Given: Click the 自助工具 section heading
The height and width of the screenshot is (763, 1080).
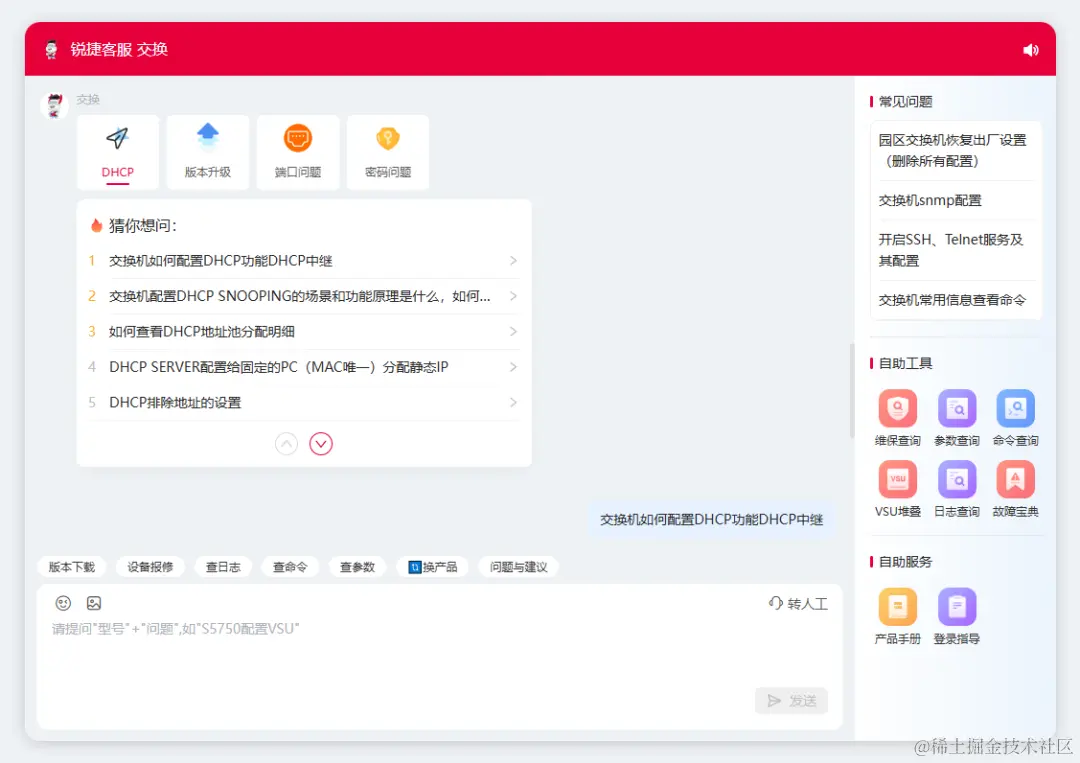Looking at the screenshot, I should click(905, 364).
